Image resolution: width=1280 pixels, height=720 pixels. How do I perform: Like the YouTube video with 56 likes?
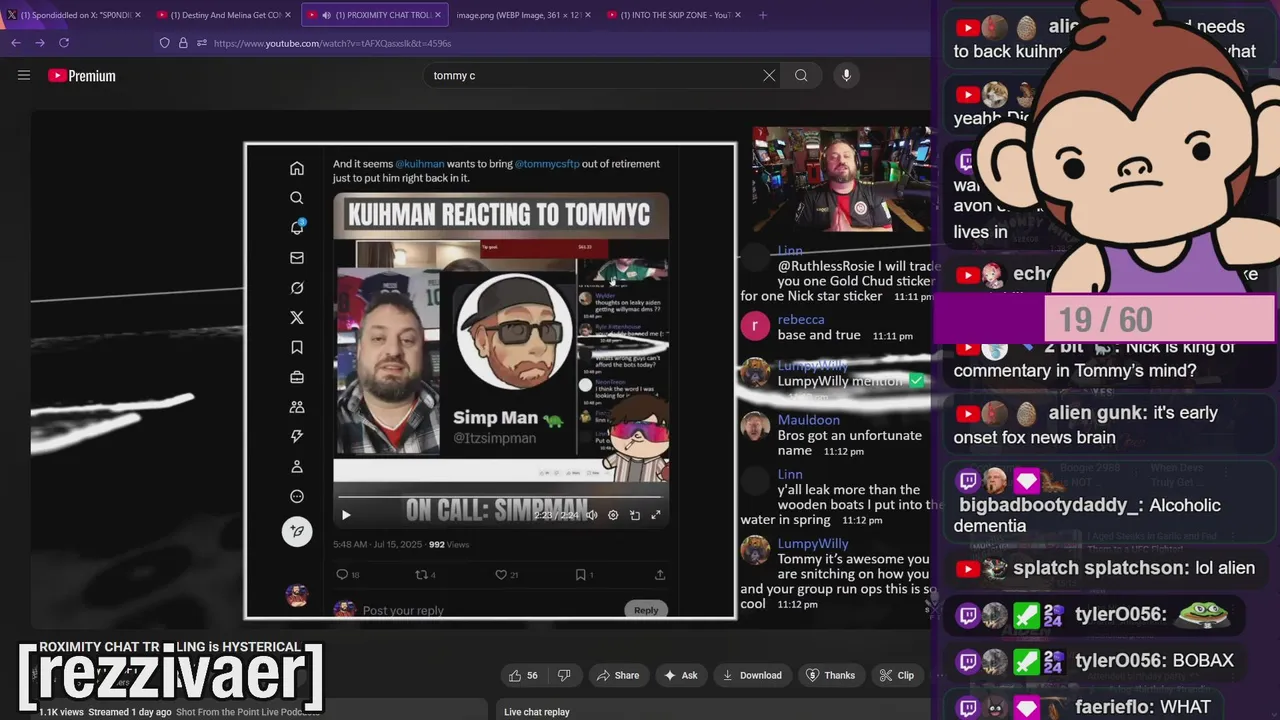523,675
